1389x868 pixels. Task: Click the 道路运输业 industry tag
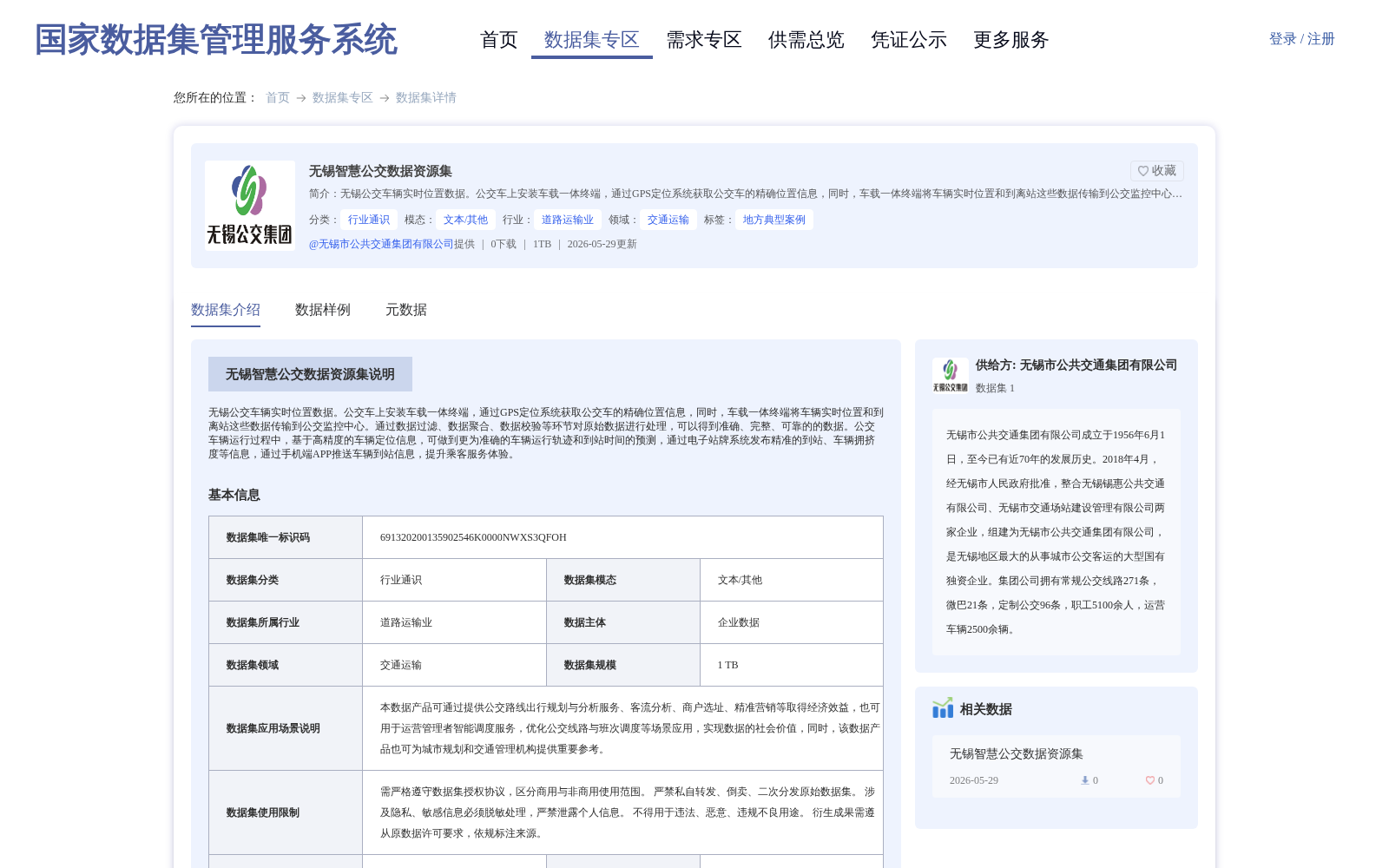568,220
